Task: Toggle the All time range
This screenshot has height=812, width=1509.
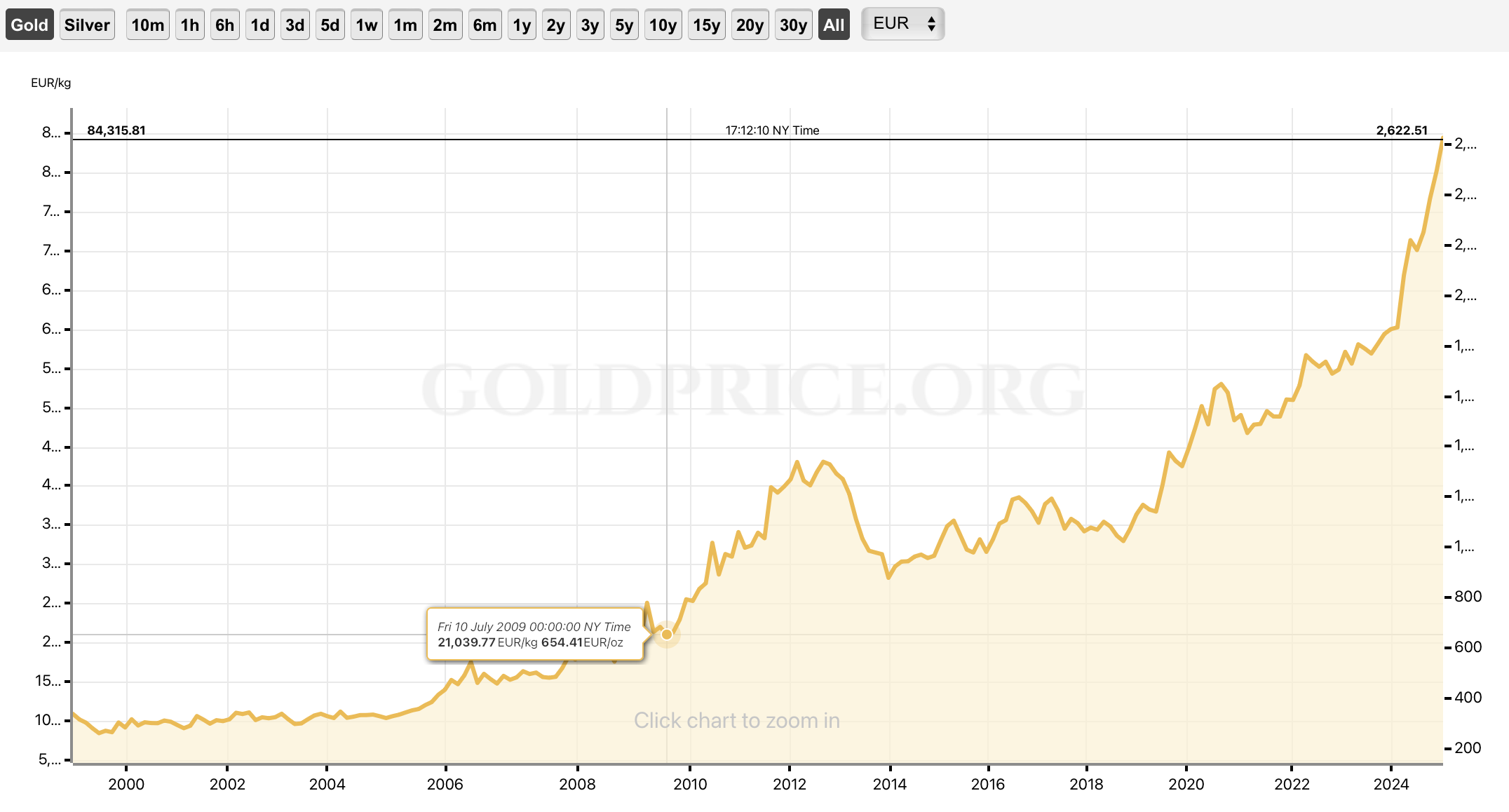Action: click(834, 25)
